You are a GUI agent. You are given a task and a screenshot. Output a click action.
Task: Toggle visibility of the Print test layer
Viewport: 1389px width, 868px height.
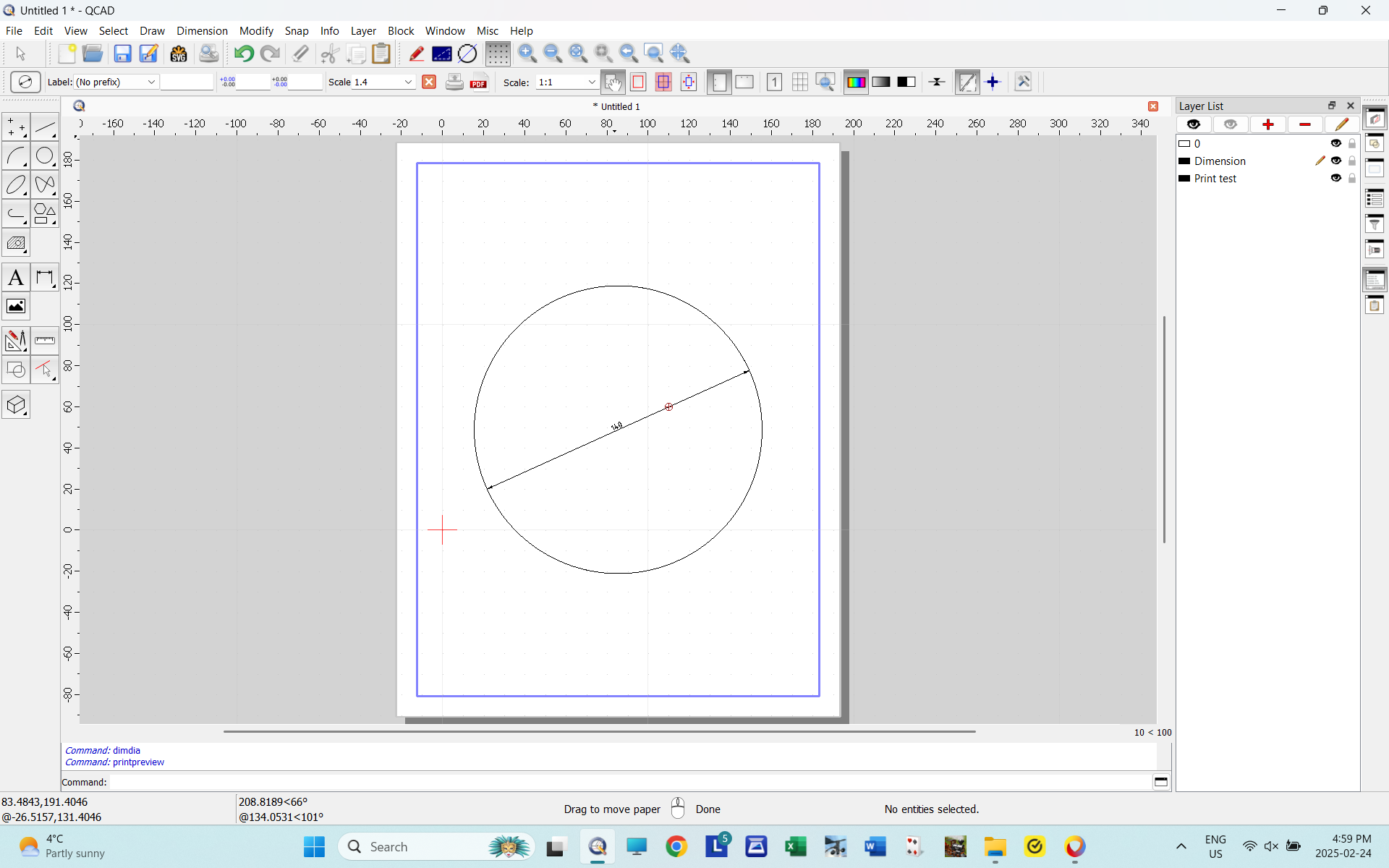pos(1336,178)
